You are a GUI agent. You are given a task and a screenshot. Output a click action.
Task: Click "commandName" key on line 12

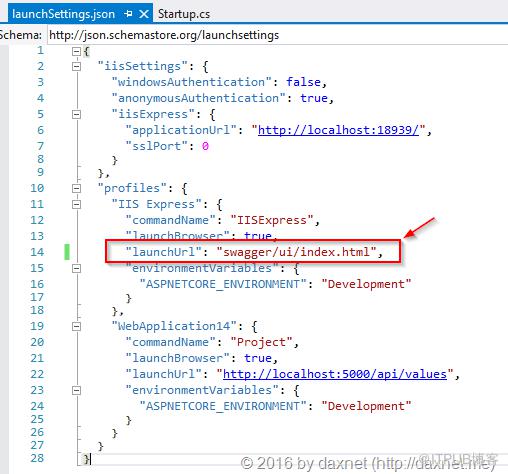170,220
